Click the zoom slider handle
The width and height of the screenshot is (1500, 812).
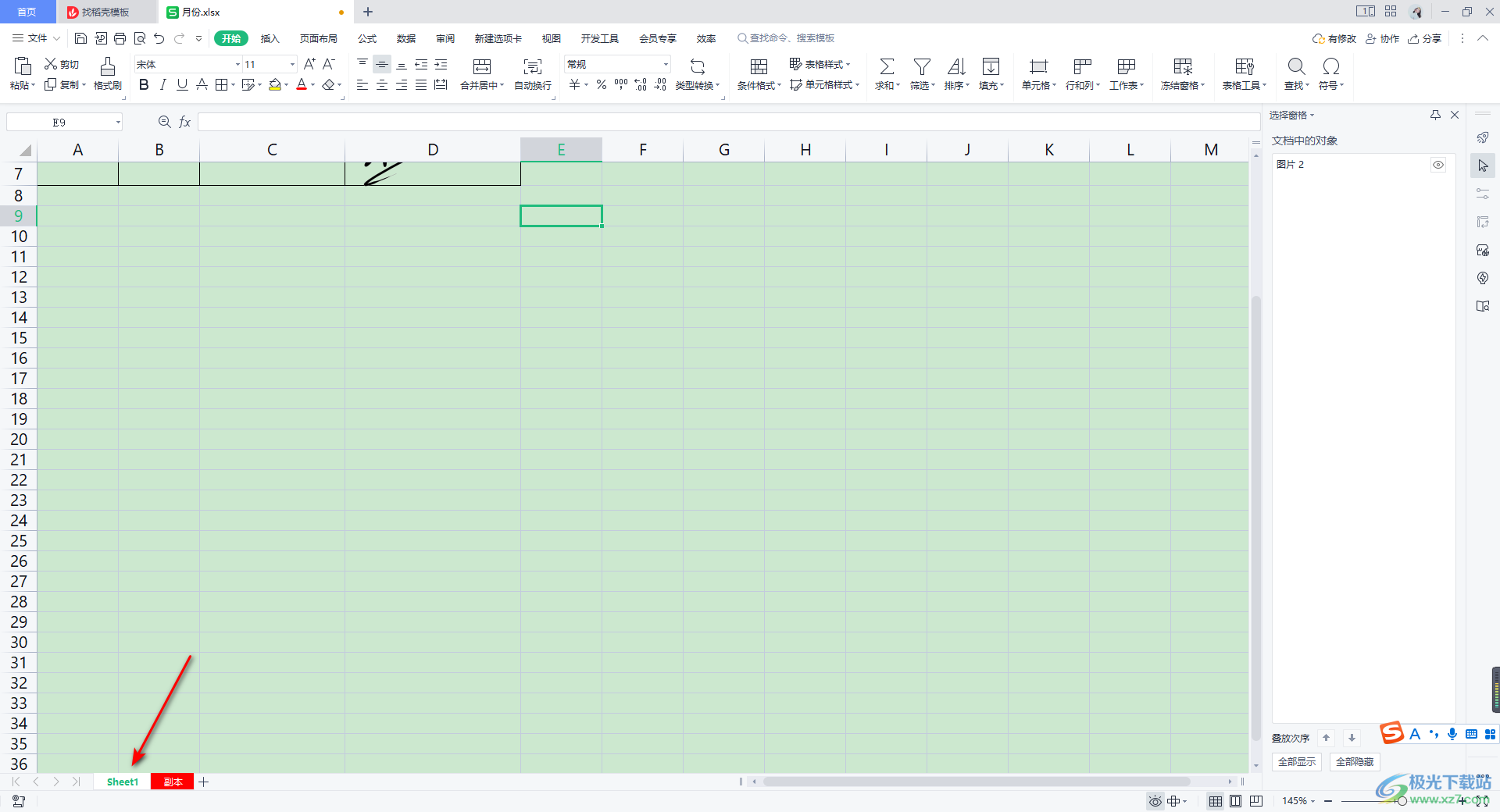(1402, 801)
